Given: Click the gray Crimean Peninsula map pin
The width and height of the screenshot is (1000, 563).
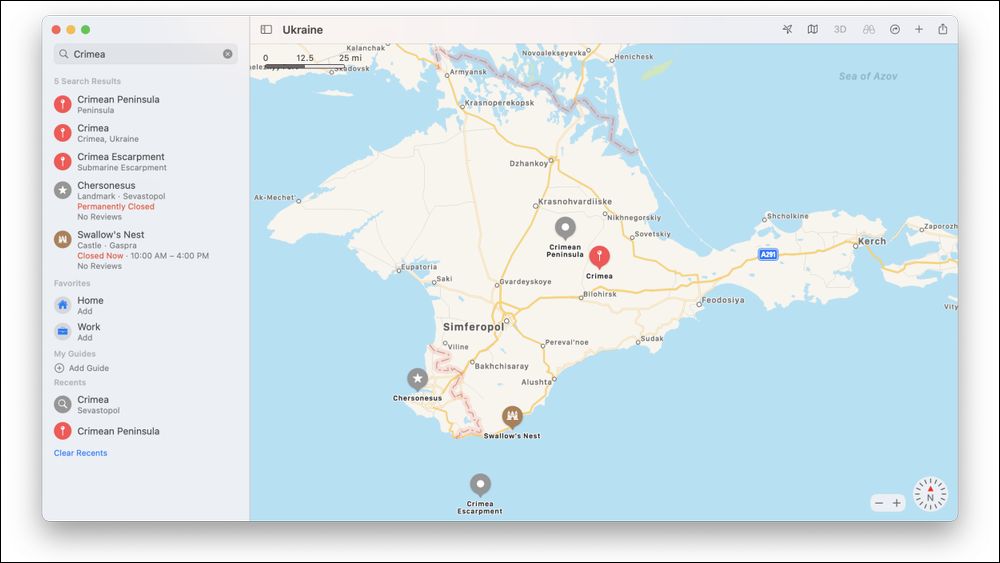Looking at the screenshot, I should (x=565, y=228).
